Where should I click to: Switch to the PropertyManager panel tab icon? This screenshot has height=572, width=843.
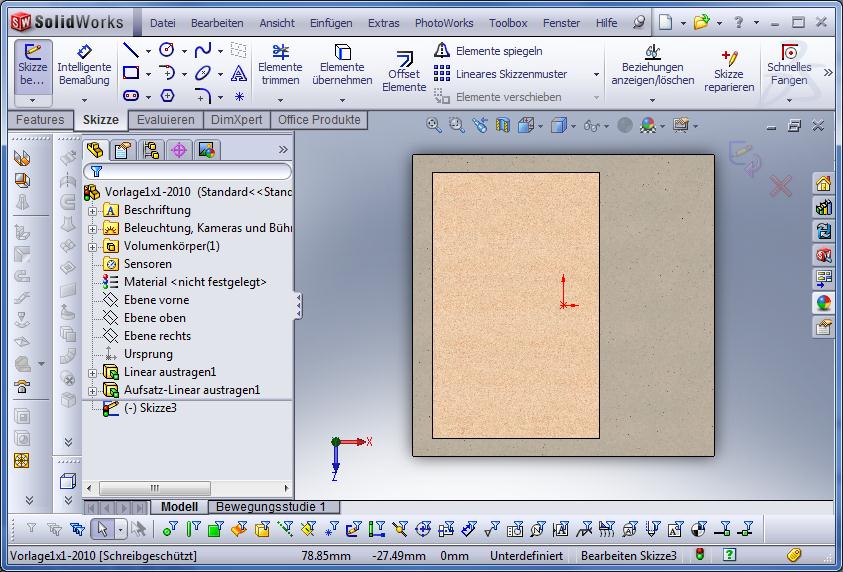(x=123, y=150)
